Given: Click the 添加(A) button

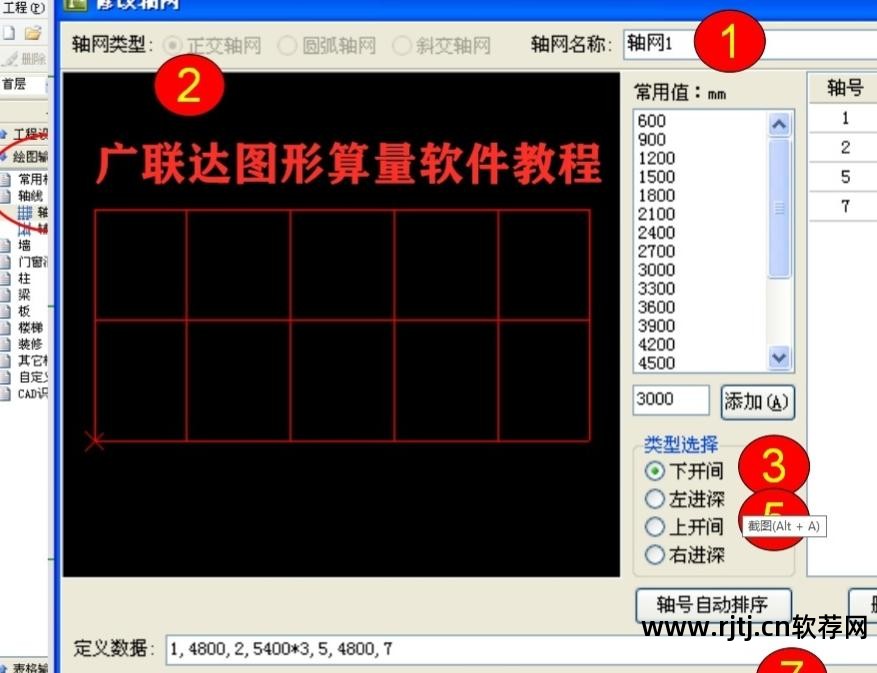Looking at the screenshot, I should coord(757,402).
